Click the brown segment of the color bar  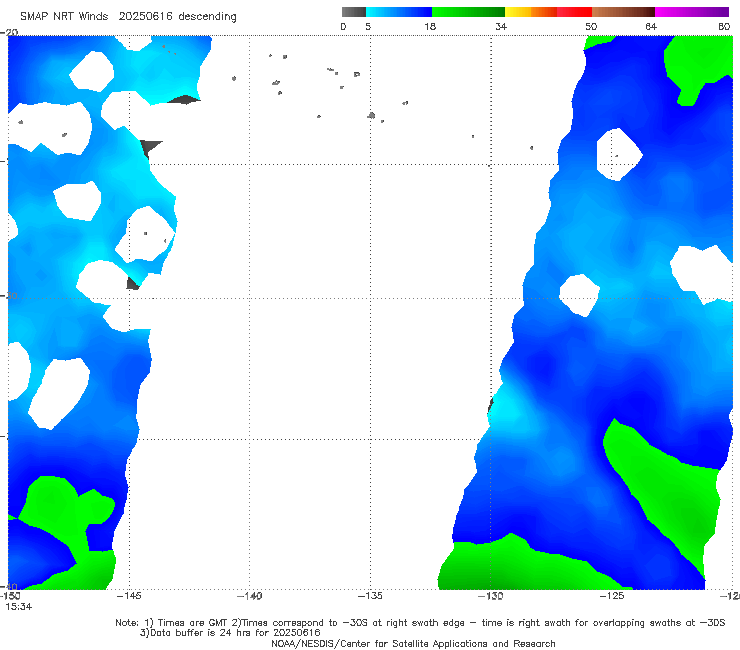[623, 12]
